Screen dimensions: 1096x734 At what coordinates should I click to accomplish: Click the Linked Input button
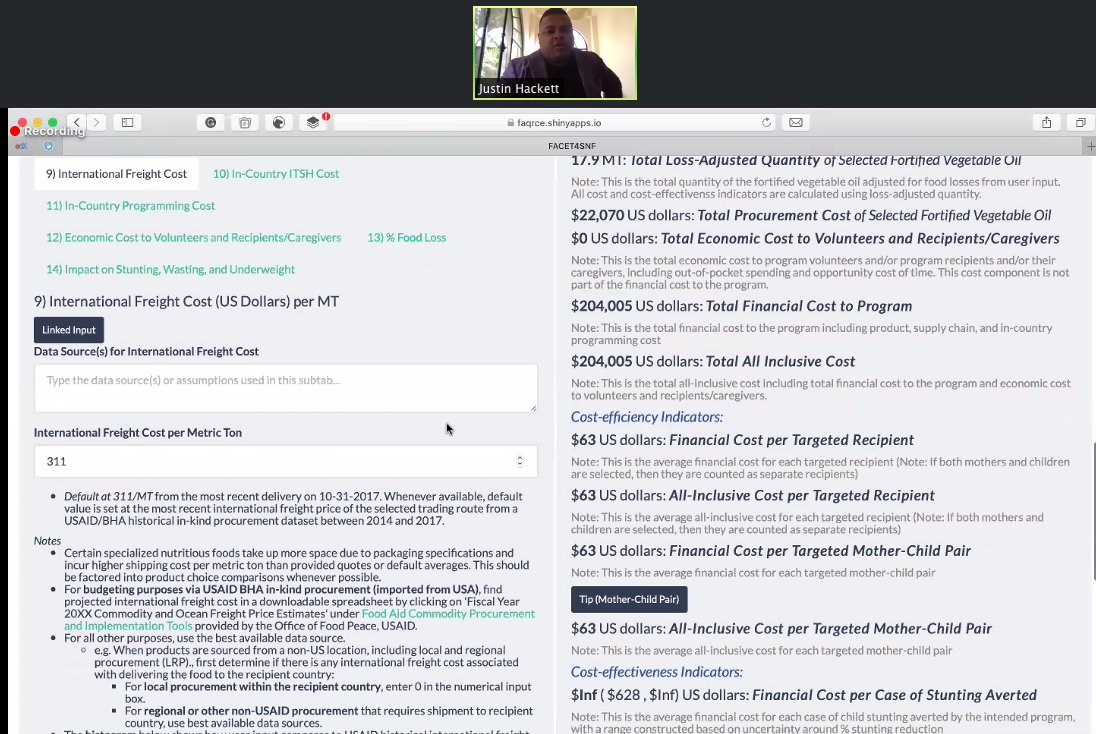click(68, 330)
